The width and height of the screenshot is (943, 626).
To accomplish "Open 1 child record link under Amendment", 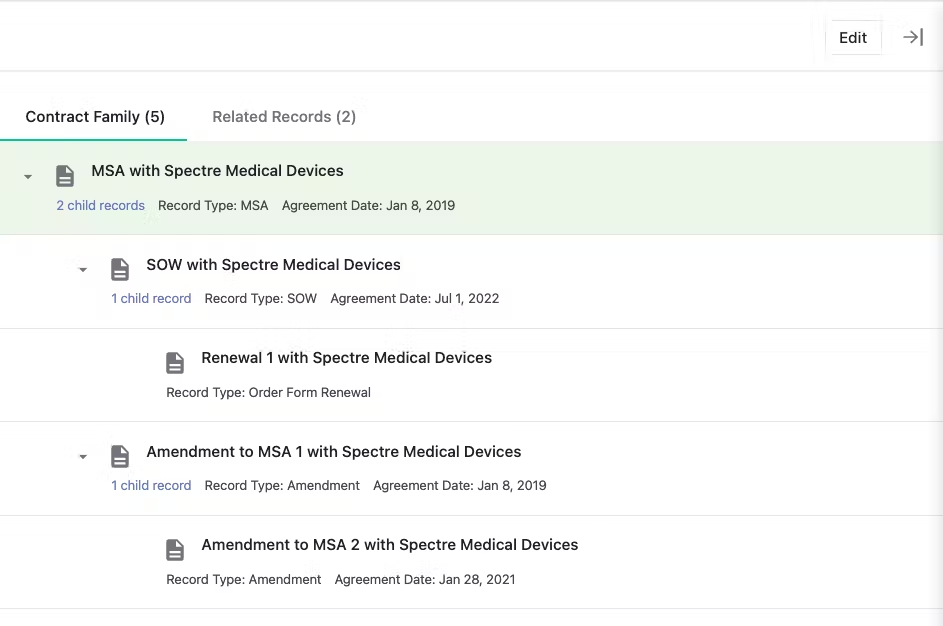I will point(151,486).
